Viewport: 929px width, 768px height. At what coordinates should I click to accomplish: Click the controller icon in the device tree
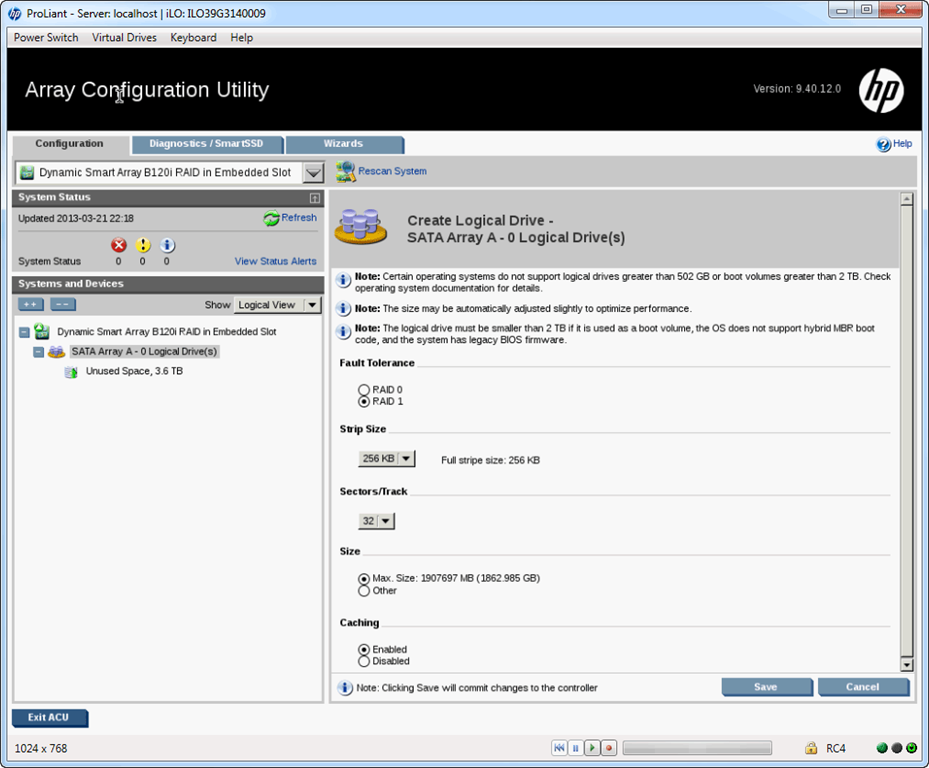pyautogui.click(x=41, y=331)
